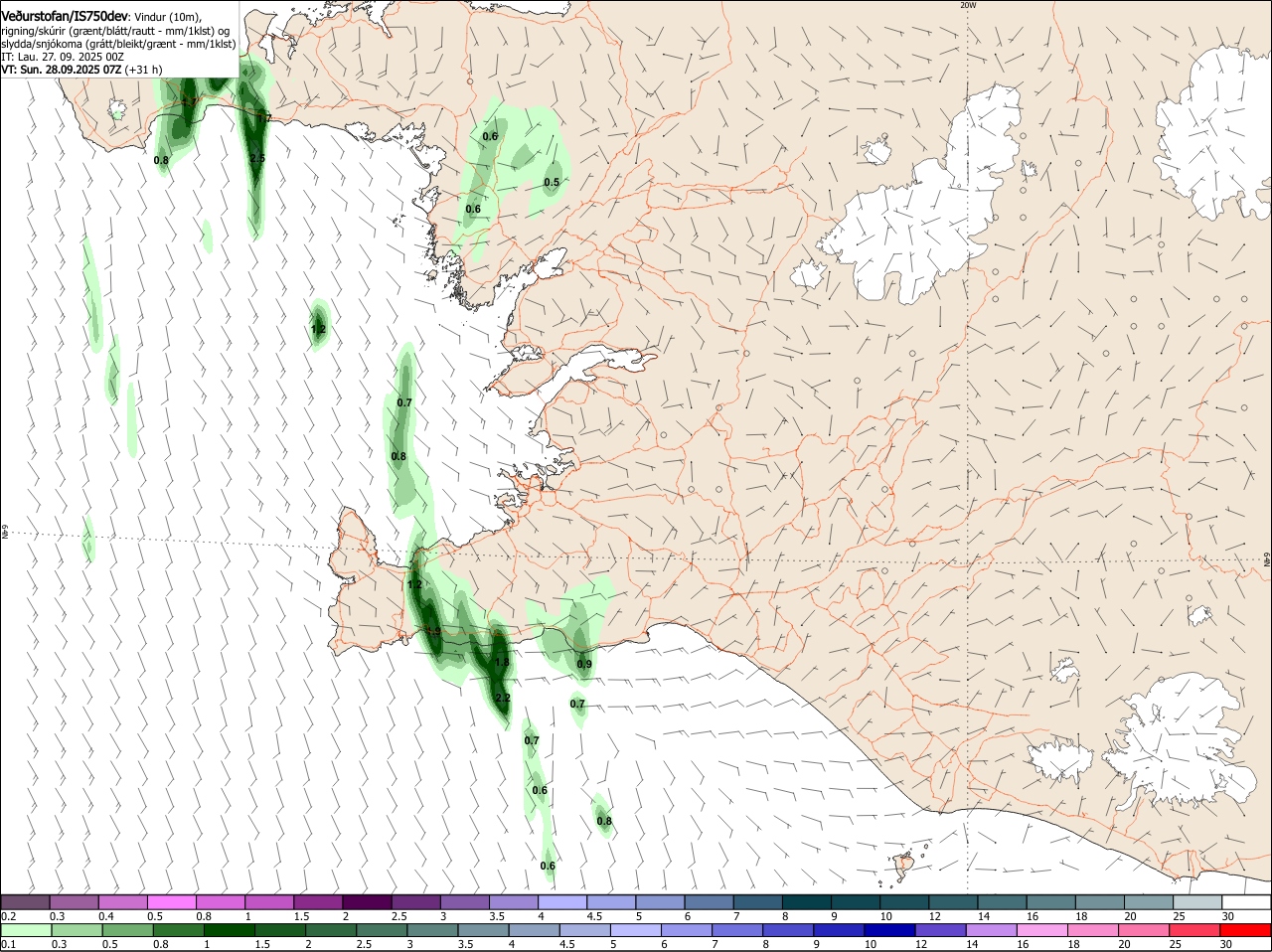Click the 2.2 precipitation value on the map
The width and height of the screenshot is (1272, 952).
point(502,698)
